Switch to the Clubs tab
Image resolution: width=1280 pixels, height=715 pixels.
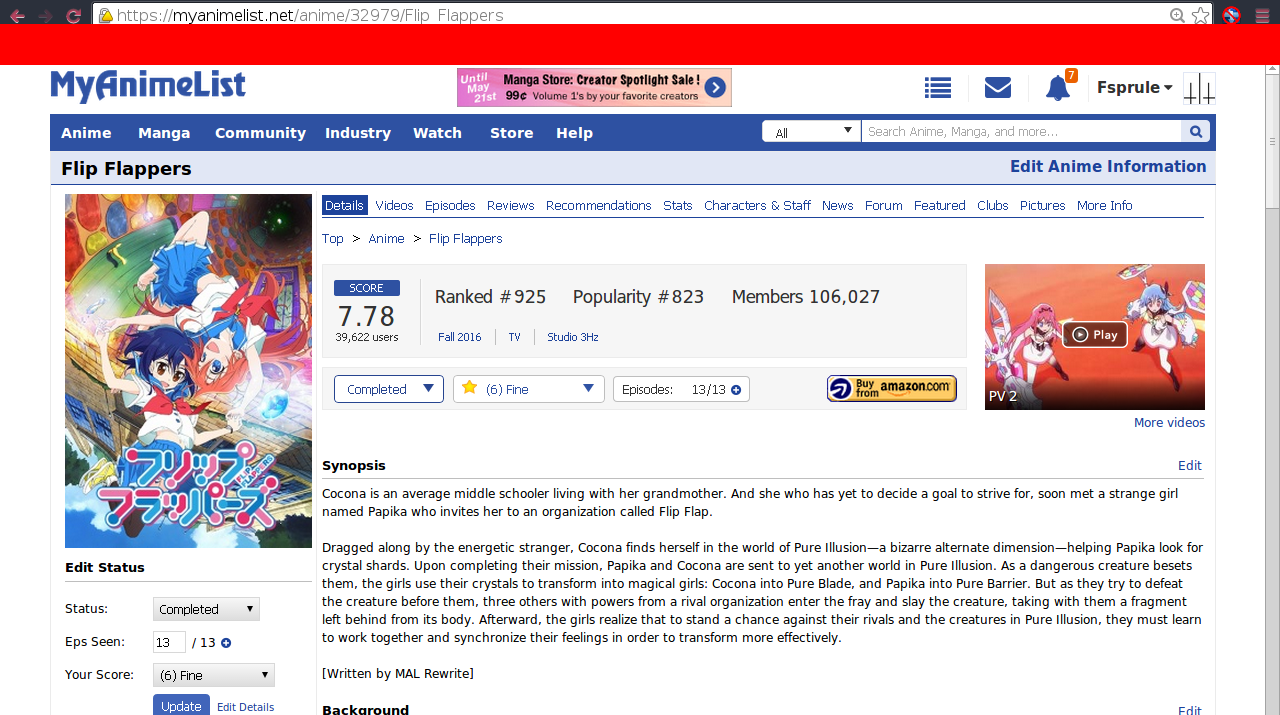point(993,205)
